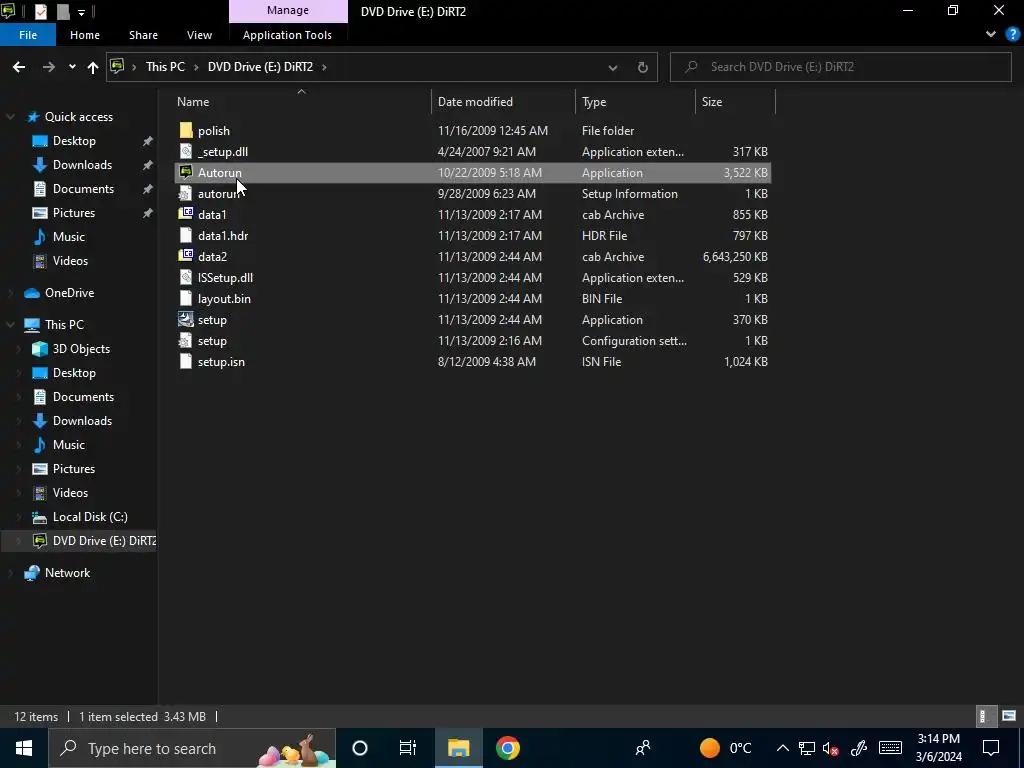Click the Manage contextual tab

tap(288, 11)
